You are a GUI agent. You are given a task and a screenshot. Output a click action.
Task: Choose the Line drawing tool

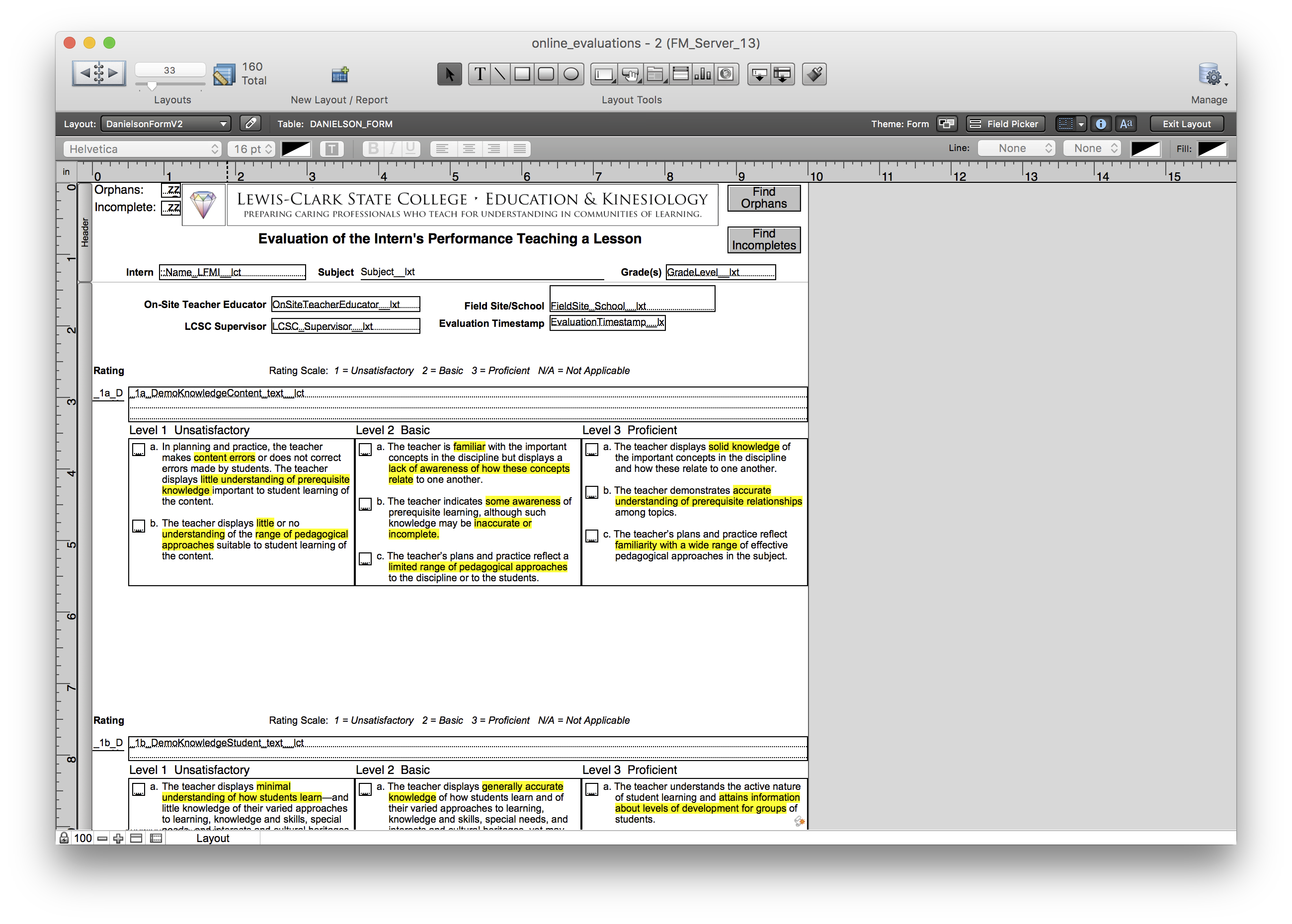(x=500, y=75)
